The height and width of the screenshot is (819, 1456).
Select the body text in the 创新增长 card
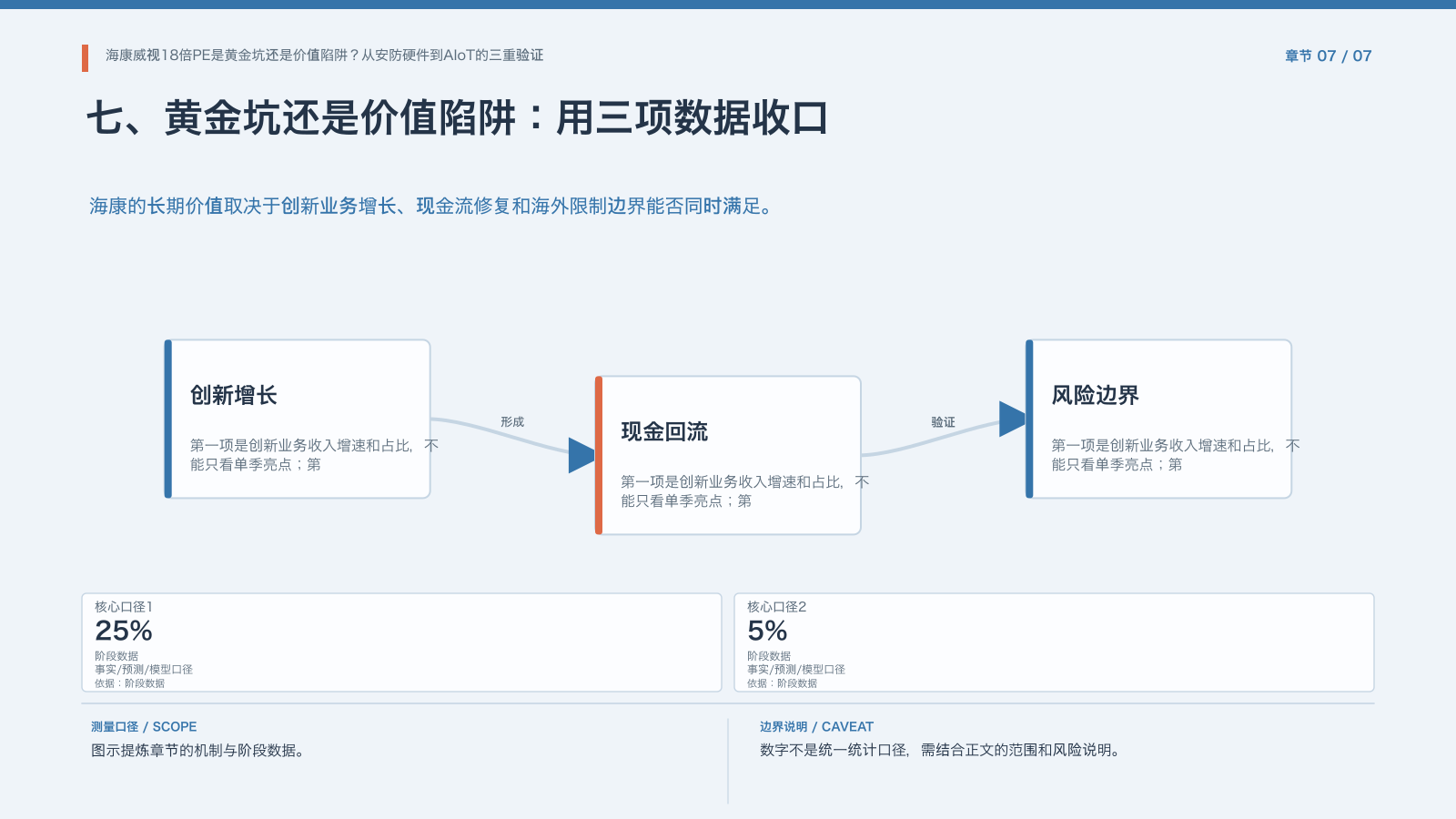coord(314,455)
